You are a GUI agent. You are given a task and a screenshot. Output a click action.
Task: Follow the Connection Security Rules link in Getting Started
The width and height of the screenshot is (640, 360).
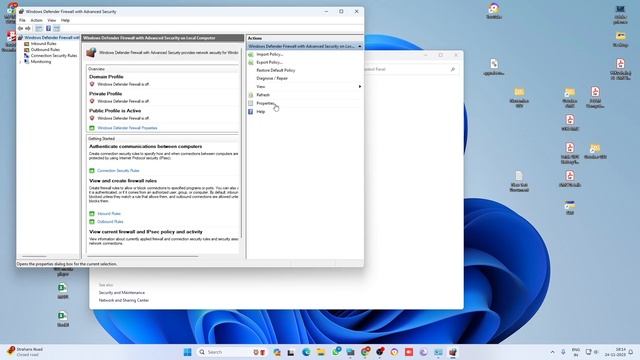(118, 170)
